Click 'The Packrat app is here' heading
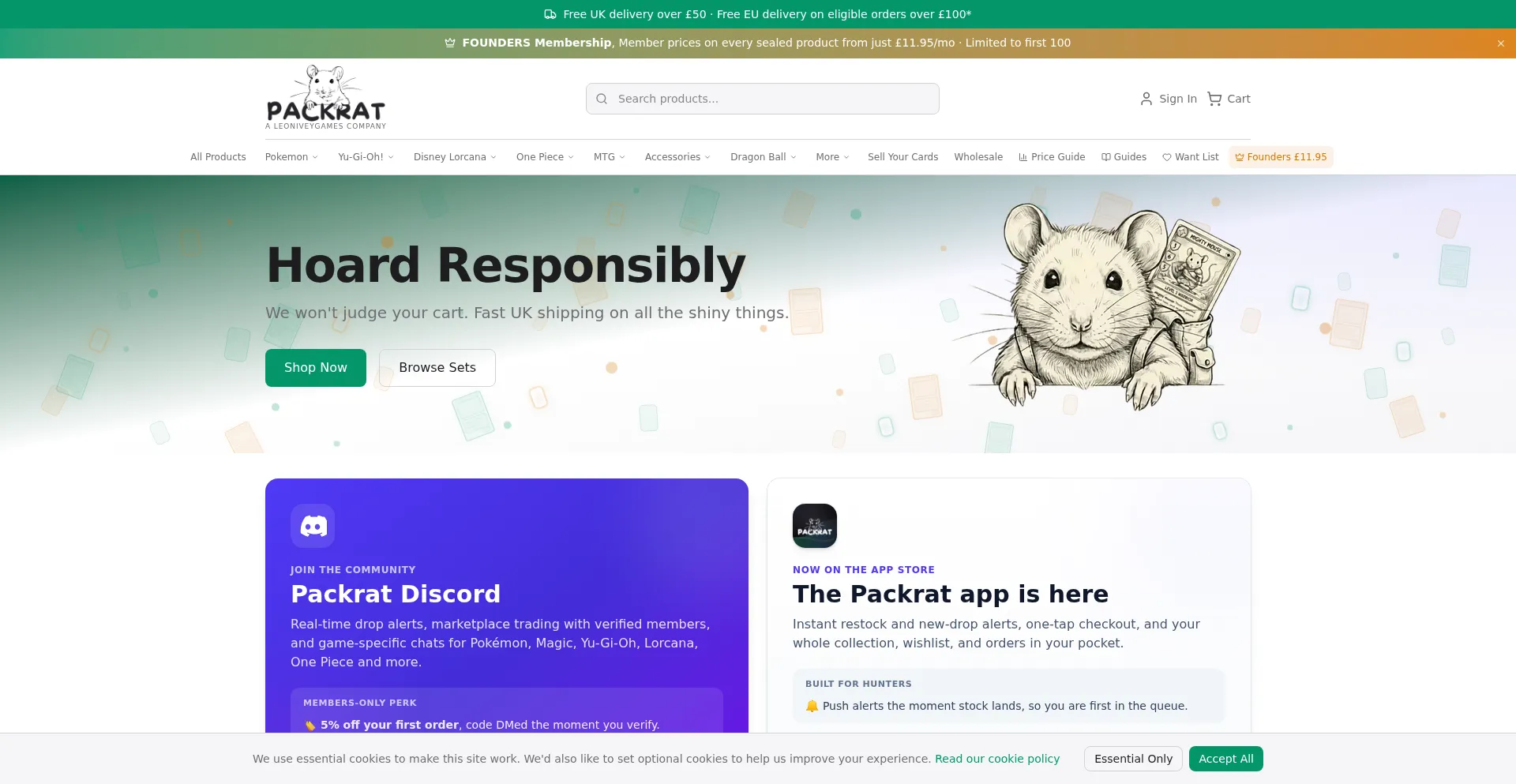The image size is (1516, 784). [x=951, y=594]
